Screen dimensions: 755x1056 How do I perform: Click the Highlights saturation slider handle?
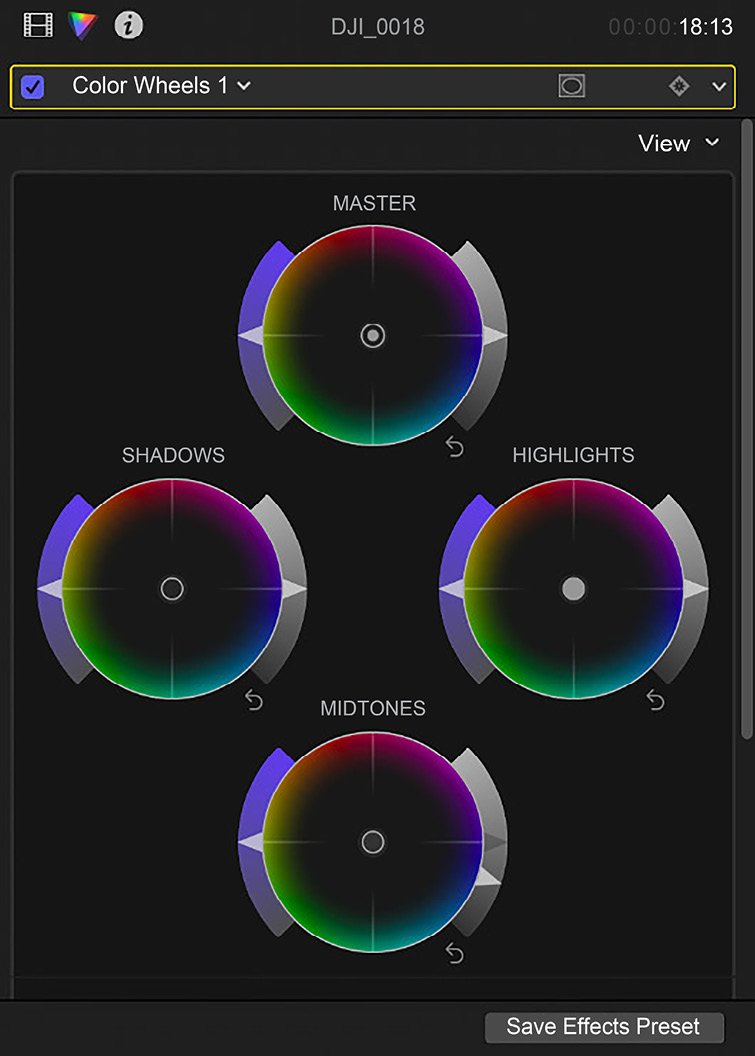451,589
